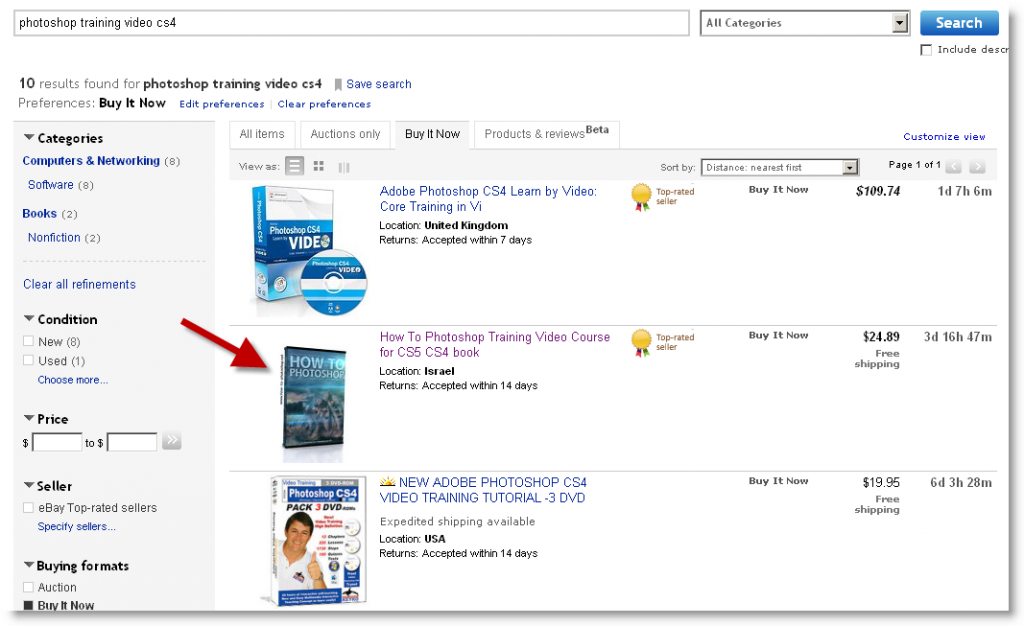
Task: Click the $19.95 price
Action: [881, 482]
